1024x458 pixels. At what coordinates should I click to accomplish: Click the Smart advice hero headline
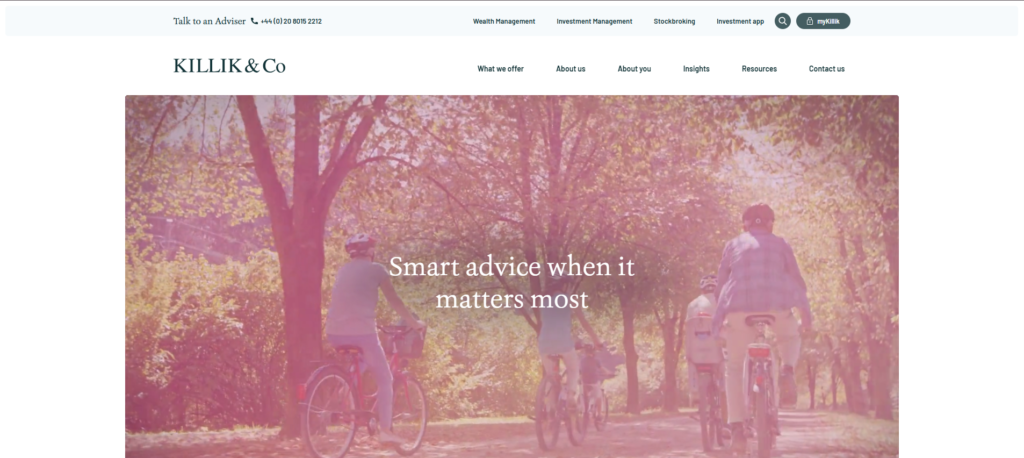coord(512,283)
